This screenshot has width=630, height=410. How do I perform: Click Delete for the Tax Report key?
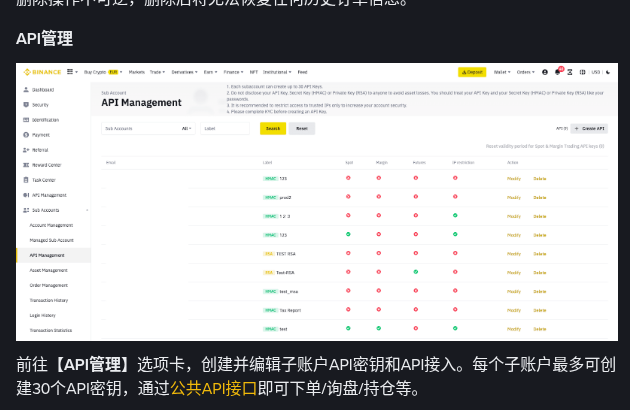540,310
